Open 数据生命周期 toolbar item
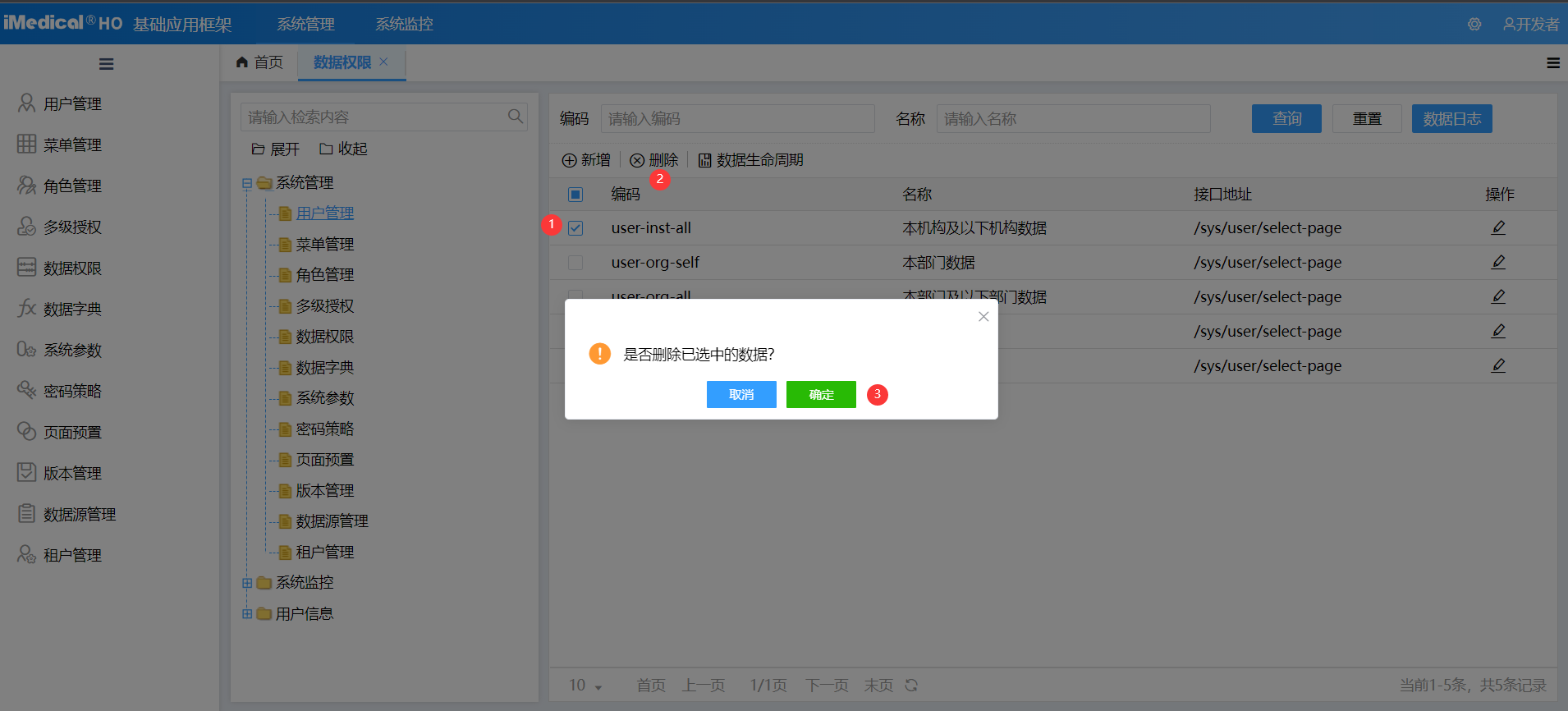The width and height of the screenshot is (1568, 711). click(750, 160)
